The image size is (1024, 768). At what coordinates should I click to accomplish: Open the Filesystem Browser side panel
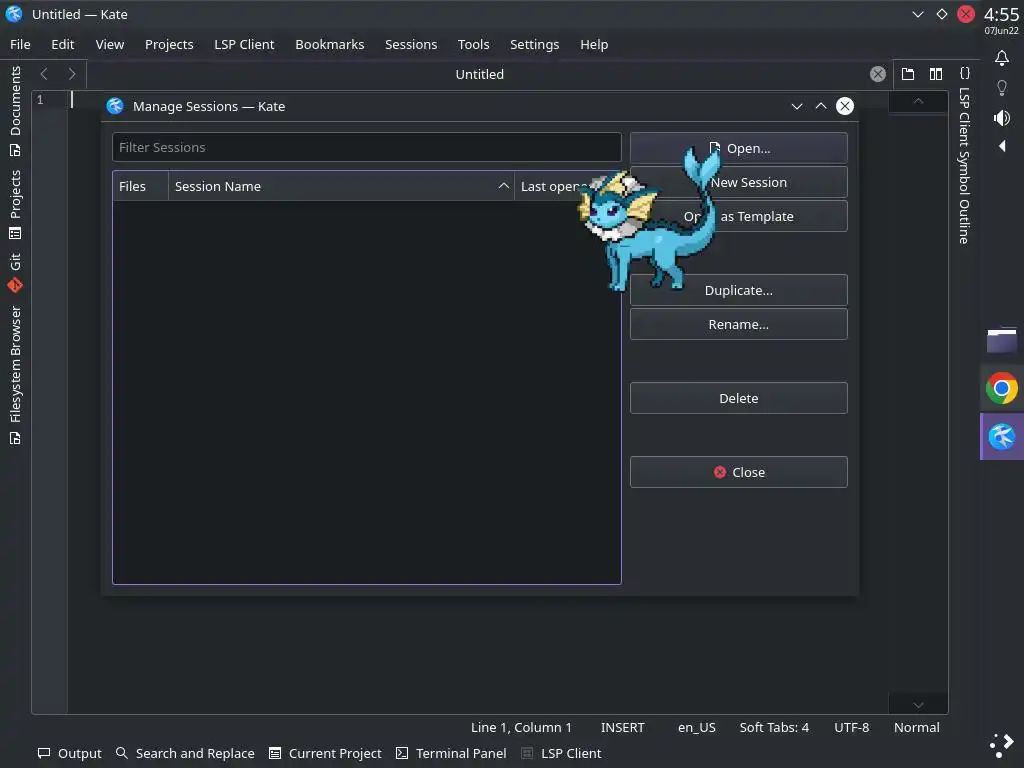[15, 375]
